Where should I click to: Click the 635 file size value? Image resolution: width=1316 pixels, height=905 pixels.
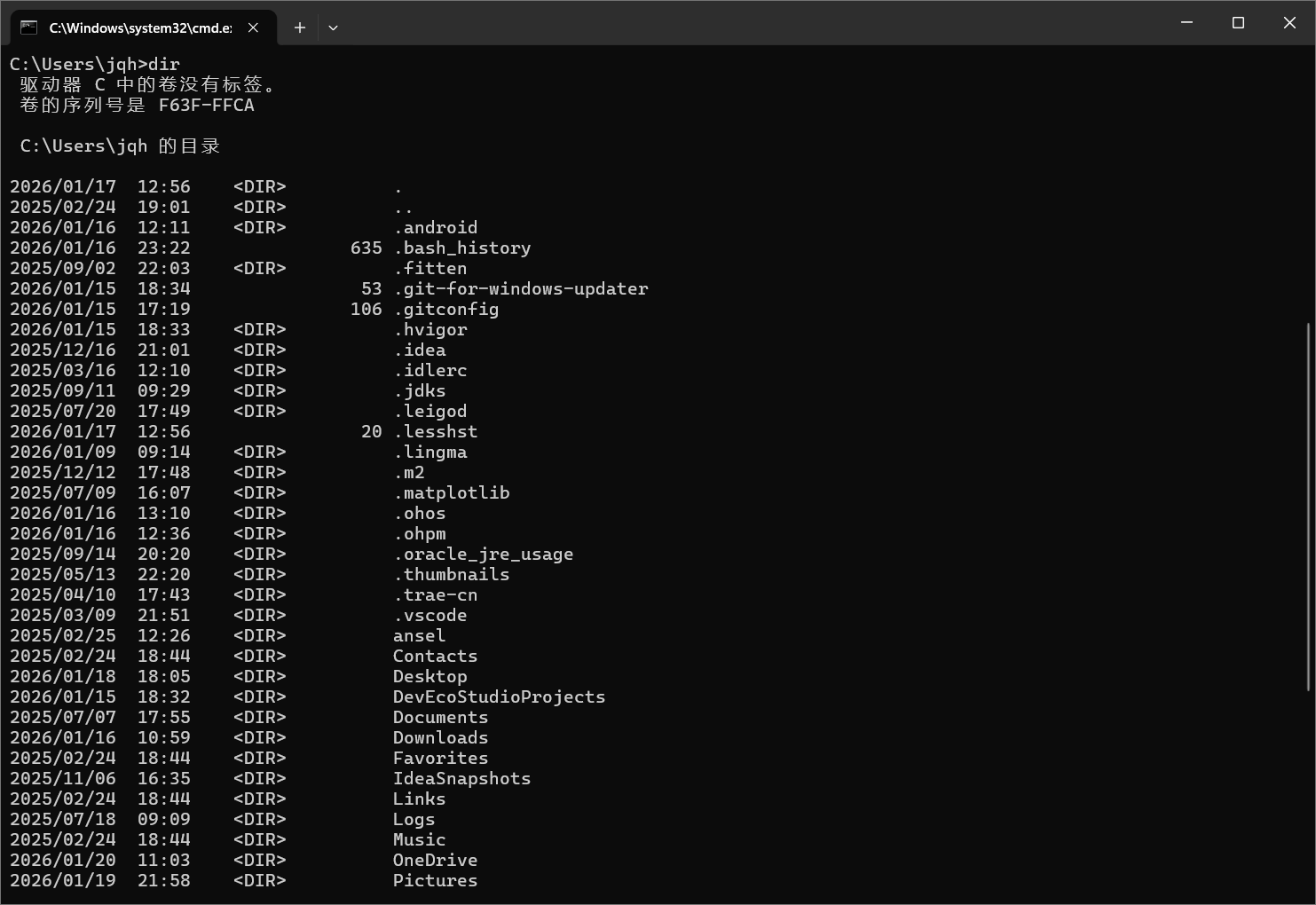(366, 248)
